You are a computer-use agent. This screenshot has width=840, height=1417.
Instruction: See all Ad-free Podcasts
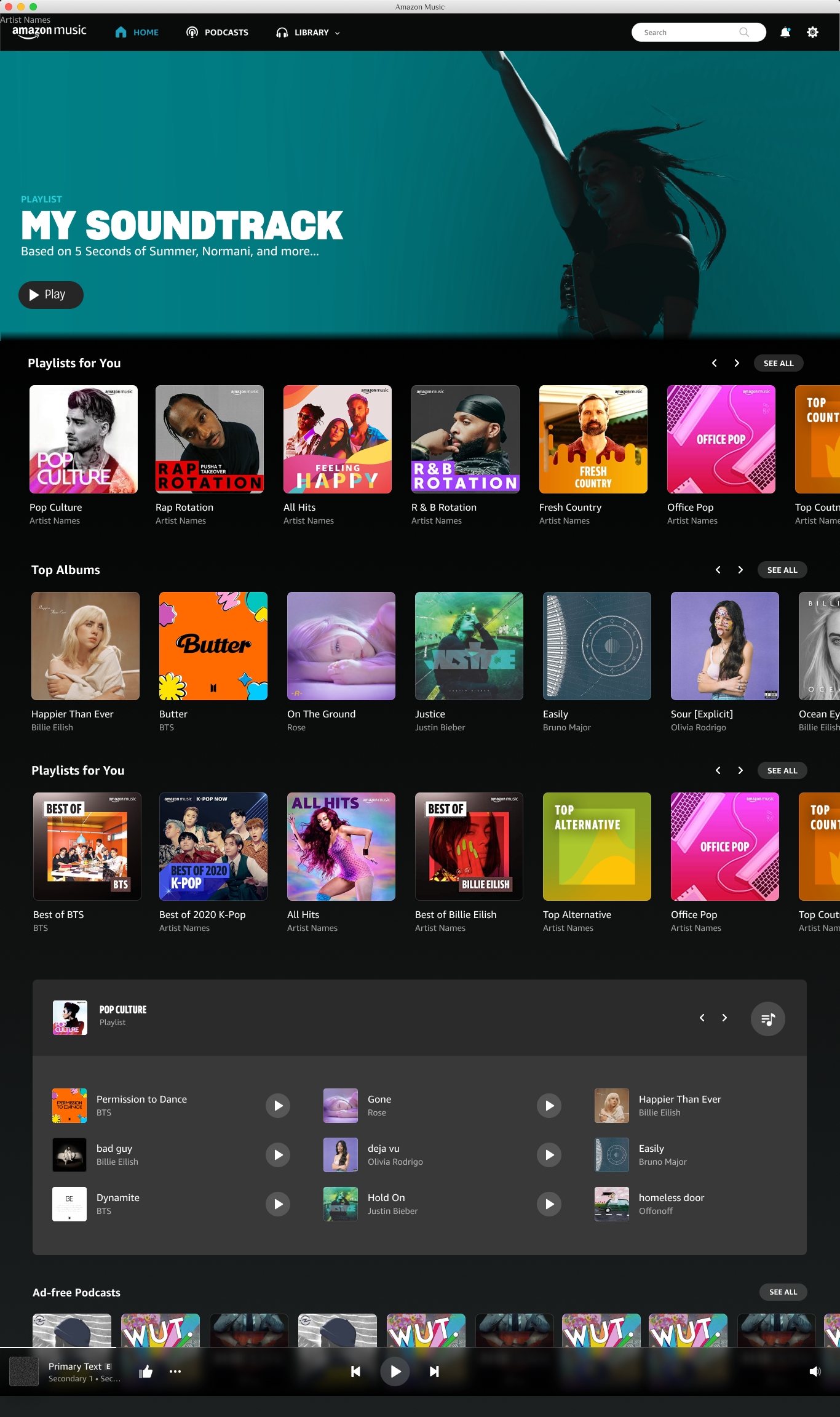click(x=783, y=1292)
